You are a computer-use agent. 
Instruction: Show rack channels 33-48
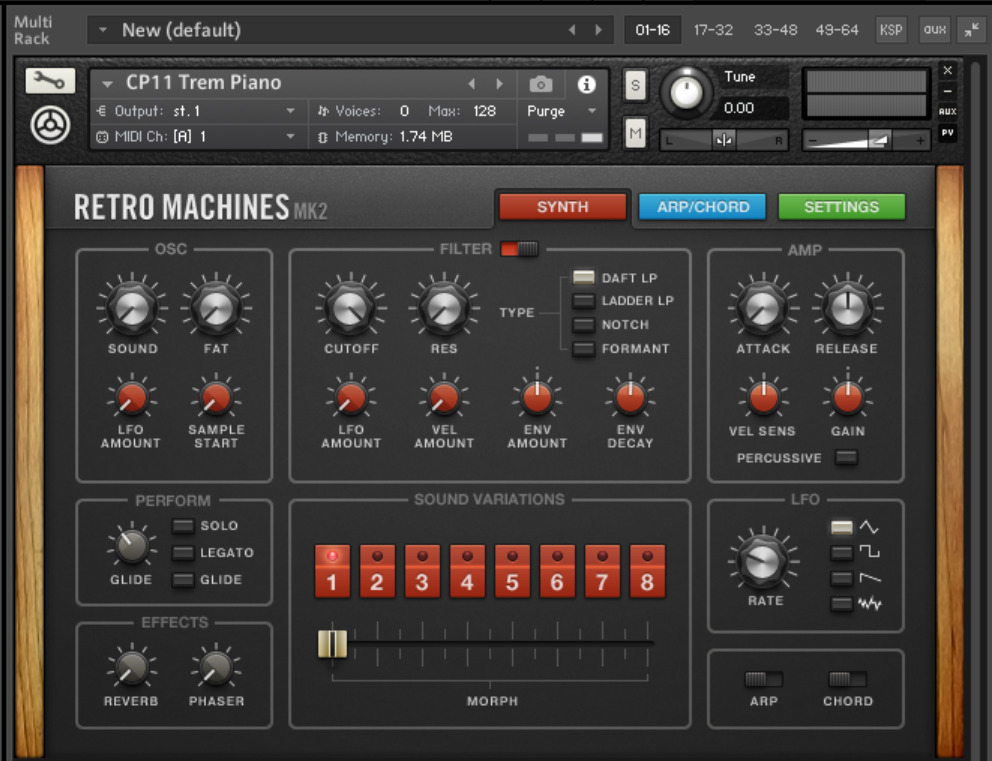pyautogui.click(x=776, y=30)
